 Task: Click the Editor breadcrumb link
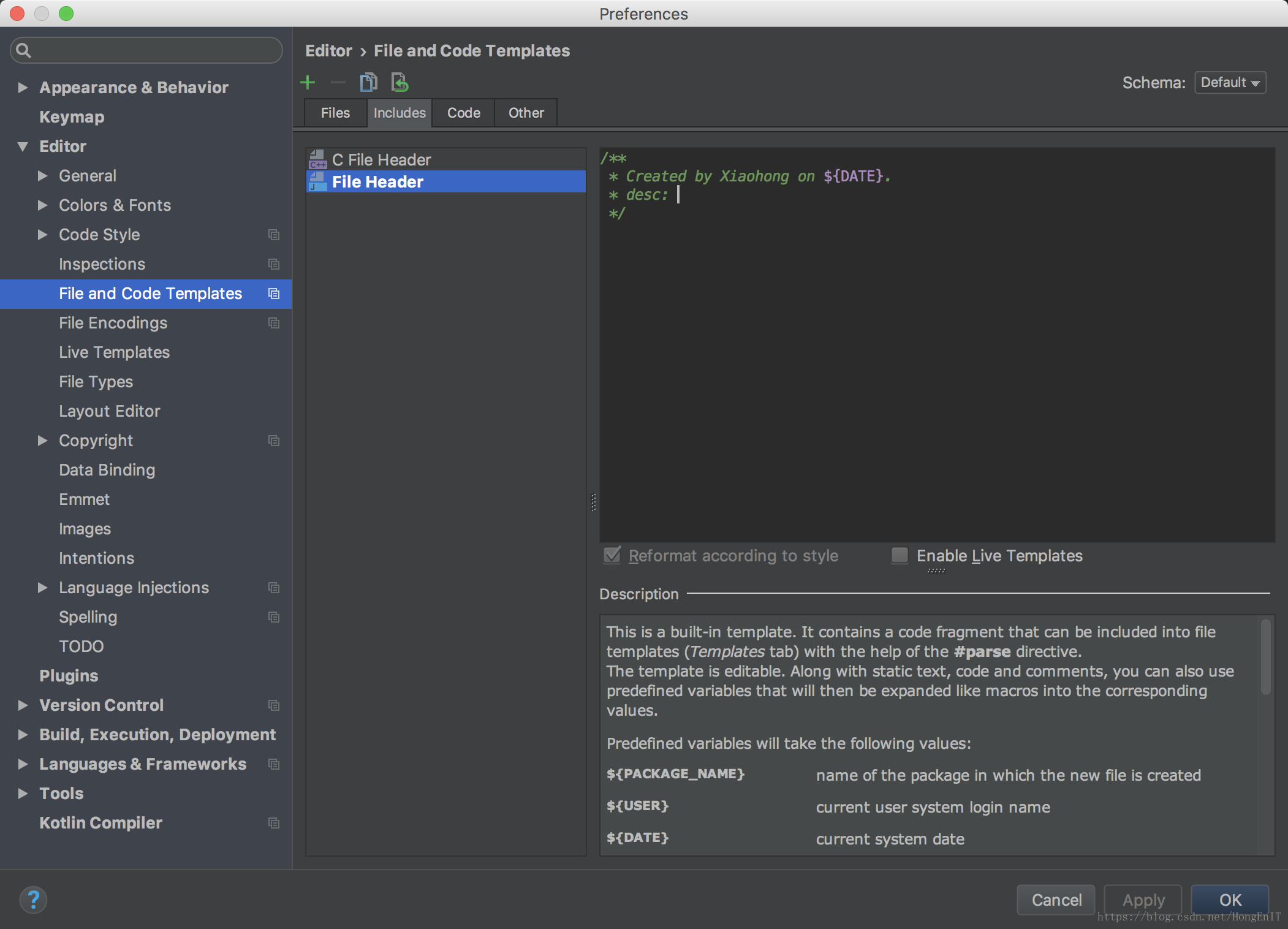pos(329,51)
